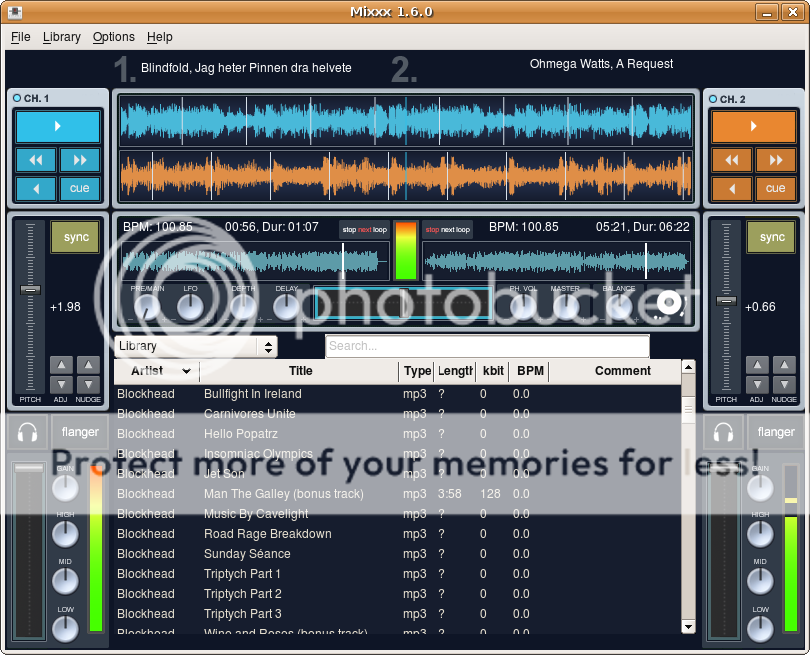Play the Channel 1 deck
This screenshot has width=810, height=655.
(58, 126)
